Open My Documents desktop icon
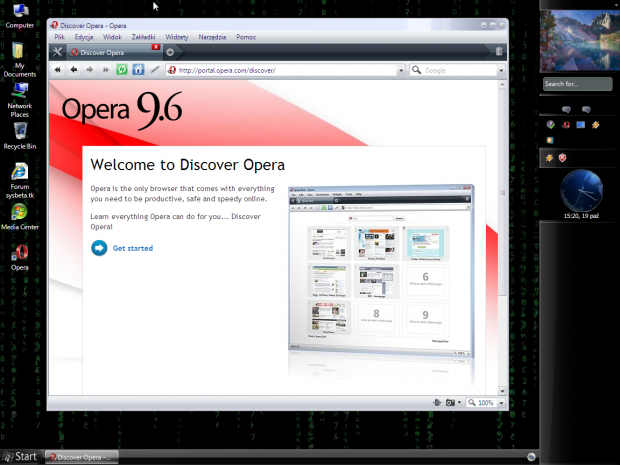The height and width of the screenshot is (465, 620). point(19,59)
